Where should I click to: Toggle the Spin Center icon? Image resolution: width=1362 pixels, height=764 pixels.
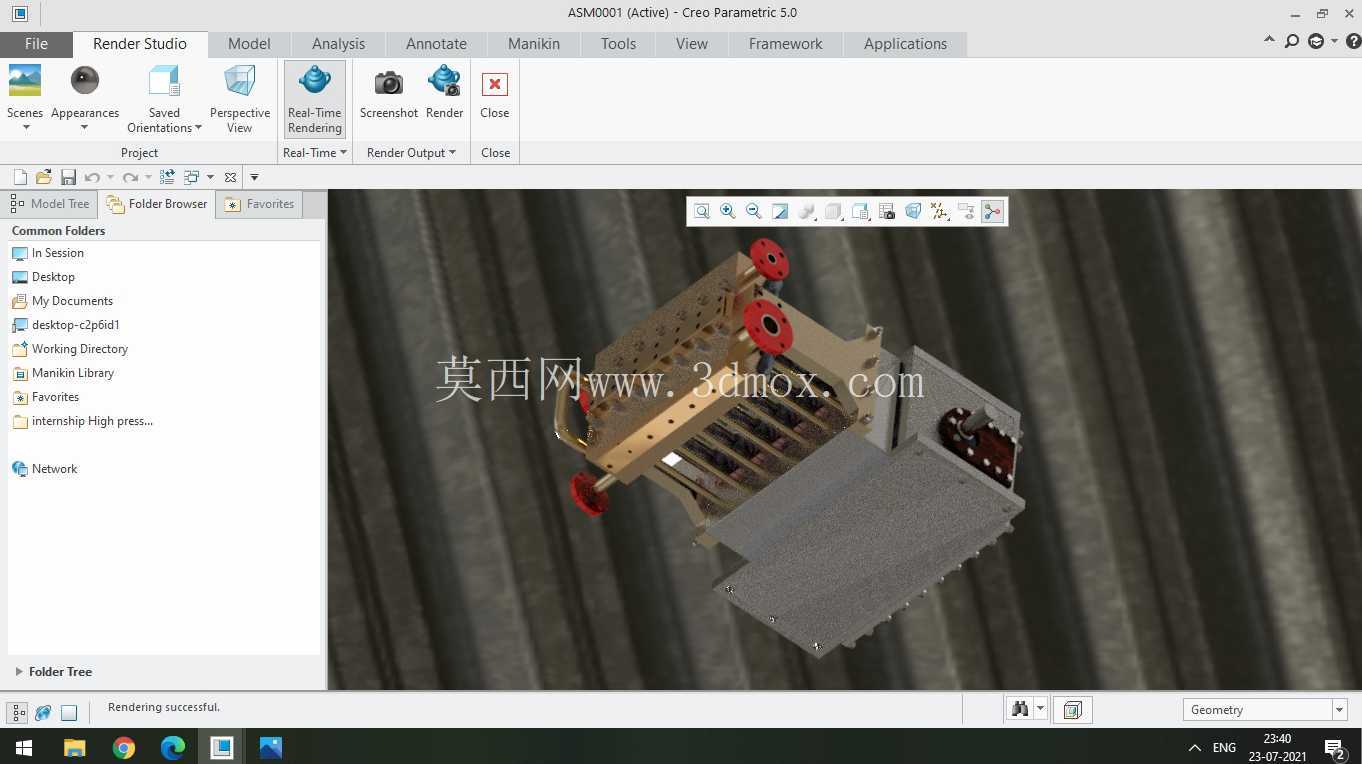[992, 211]
